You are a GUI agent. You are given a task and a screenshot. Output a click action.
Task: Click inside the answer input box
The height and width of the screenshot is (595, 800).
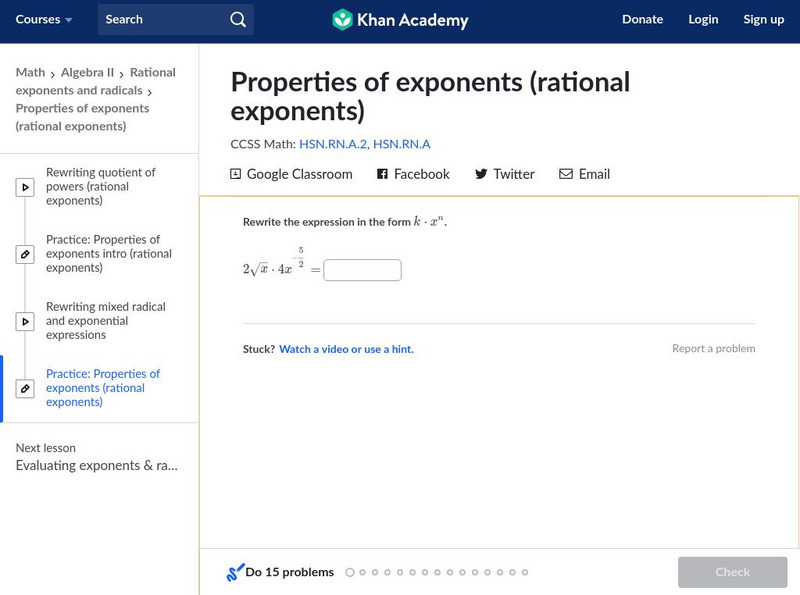click(362, 270)
